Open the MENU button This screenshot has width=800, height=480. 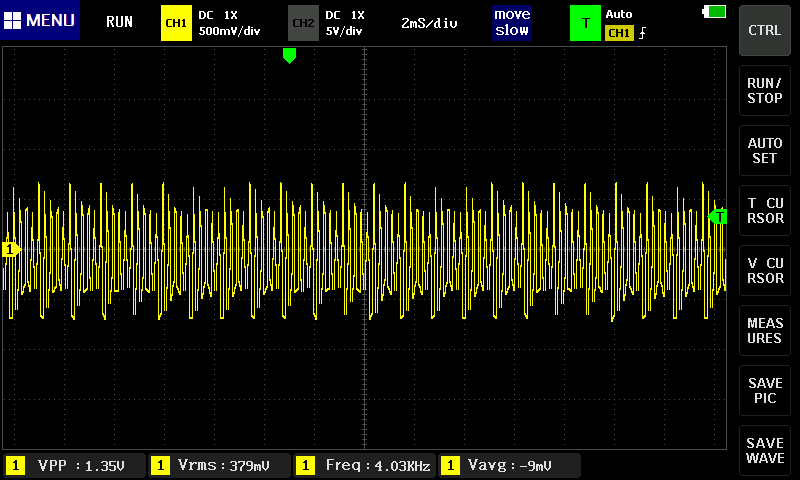[x=40, y=20]
